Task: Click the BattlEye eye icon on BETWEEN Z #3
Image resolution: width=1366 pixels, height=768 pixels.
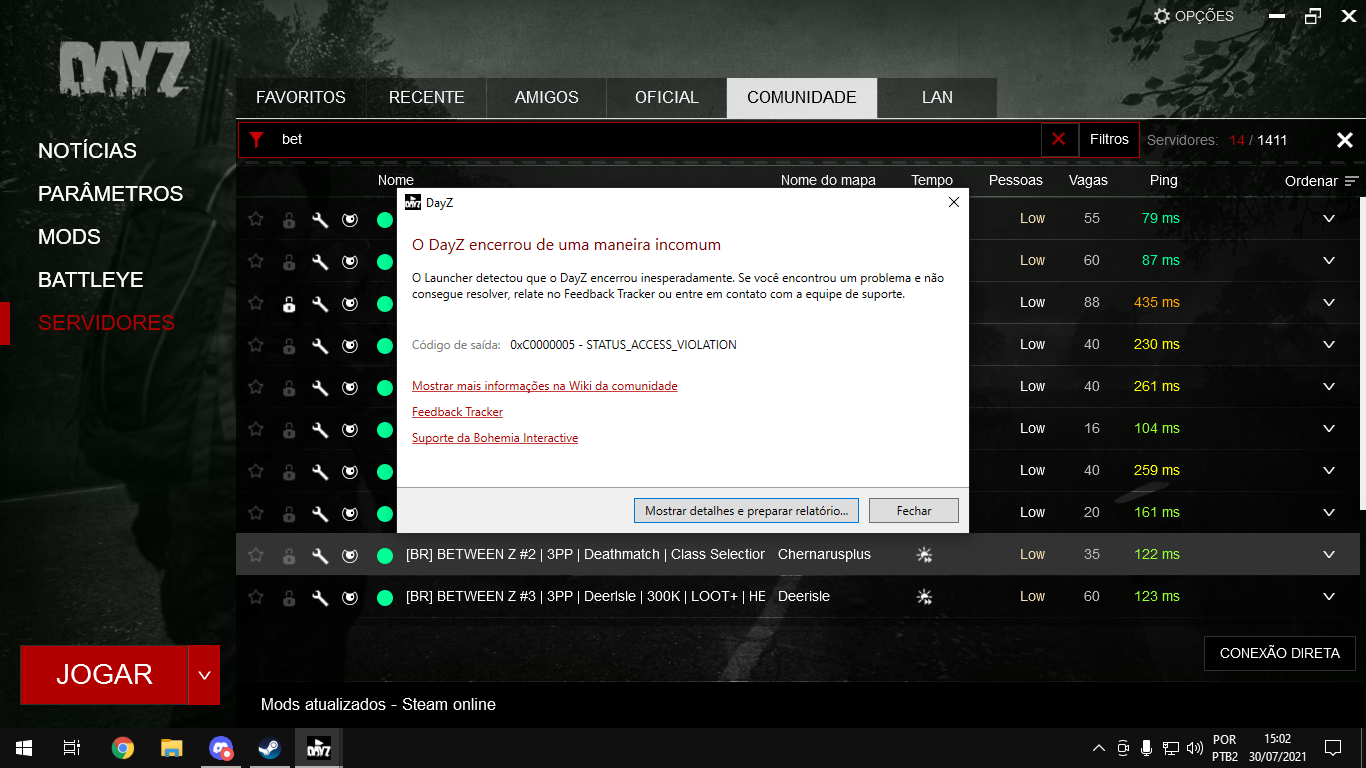Action: [350, 597]
